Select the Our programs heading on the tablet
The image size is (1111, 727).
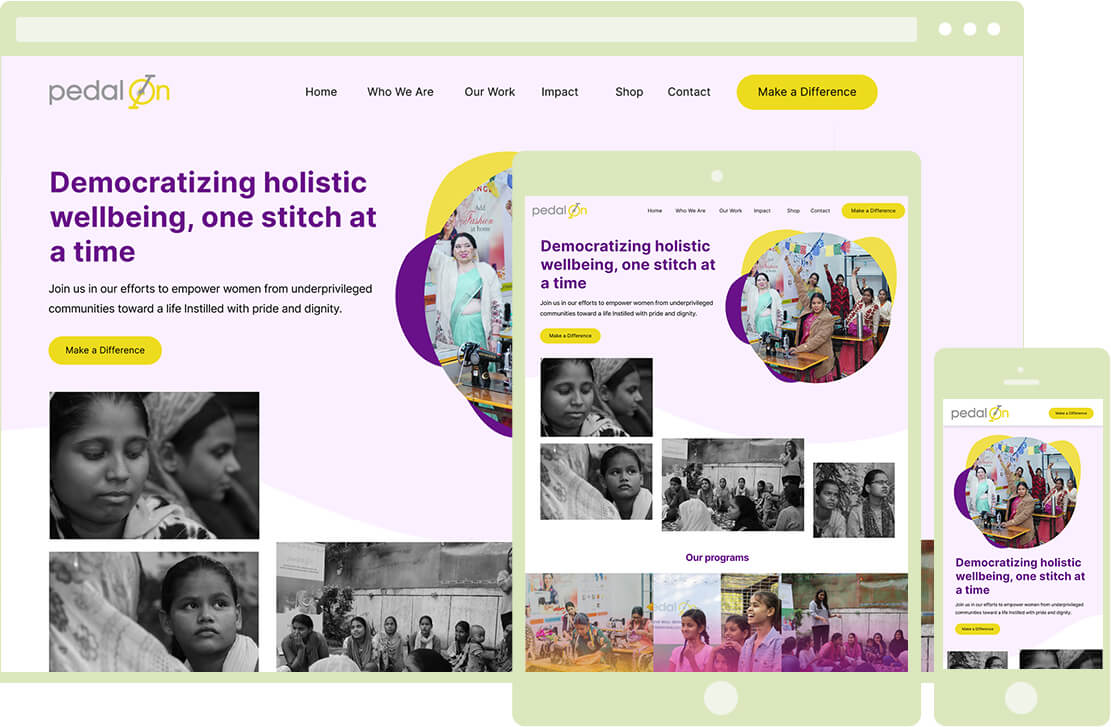tap(716, 558)
